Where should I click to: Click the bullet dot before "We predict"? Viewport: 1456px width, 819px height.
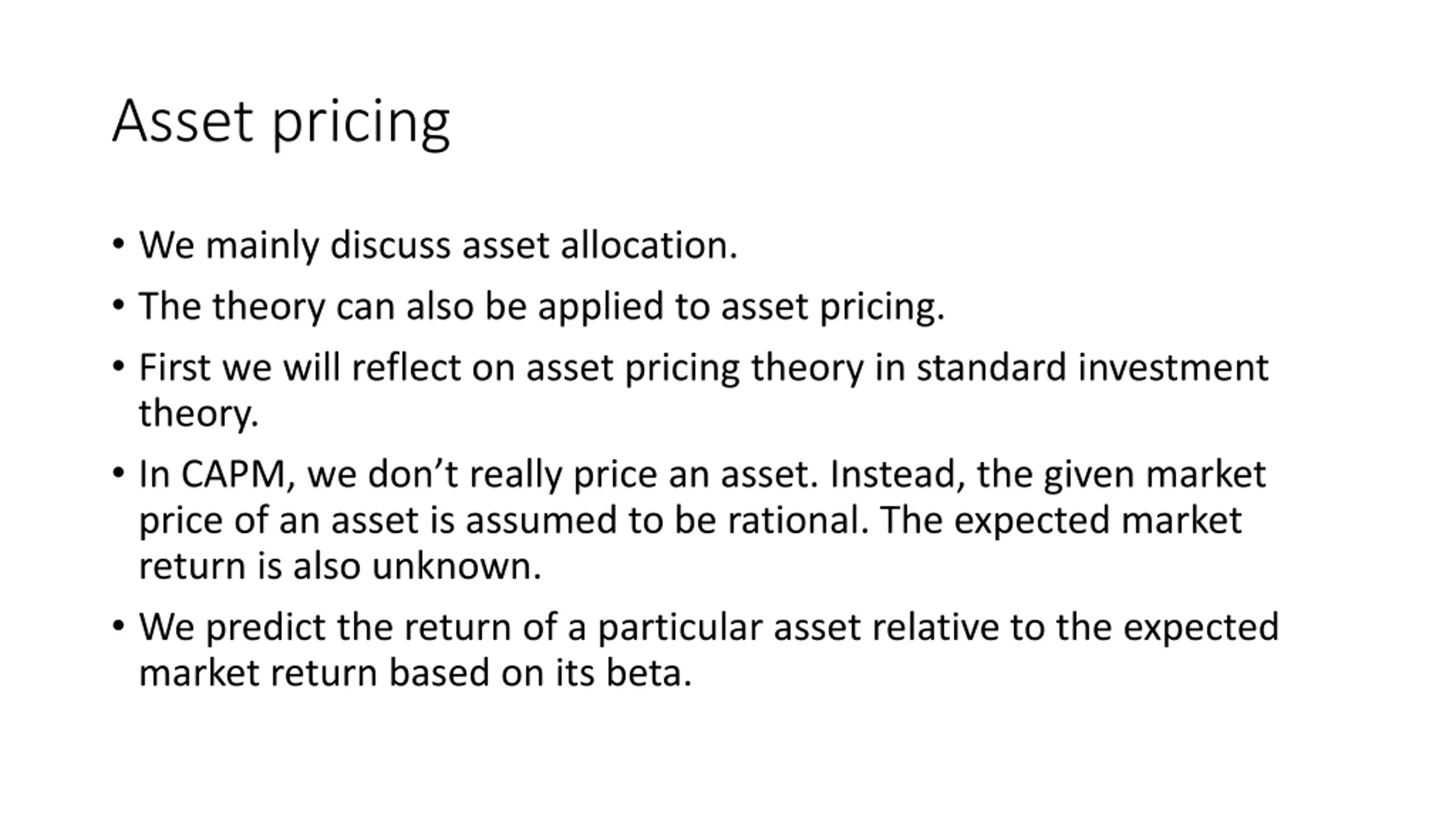click(x=118, y=626)
